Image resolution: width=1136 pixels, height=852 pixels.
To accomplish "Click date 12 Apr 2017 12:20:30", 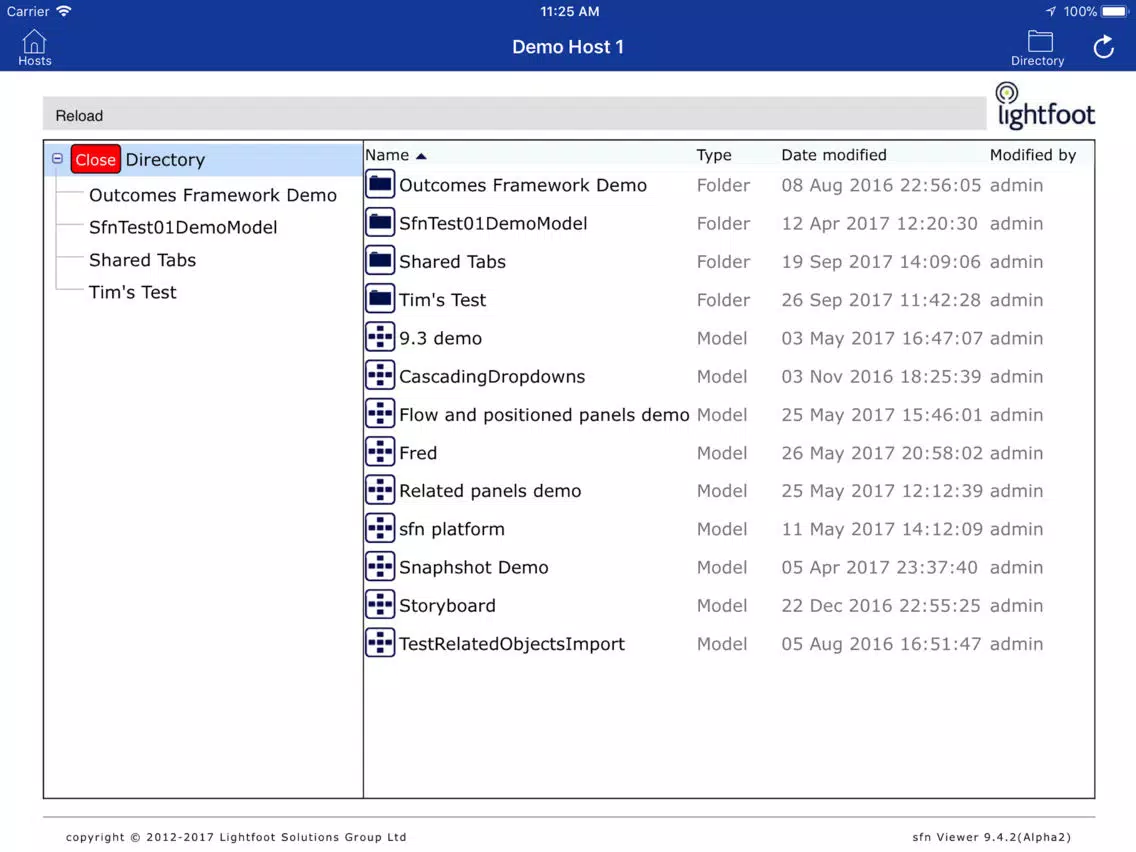I will (x=879, y=224).
